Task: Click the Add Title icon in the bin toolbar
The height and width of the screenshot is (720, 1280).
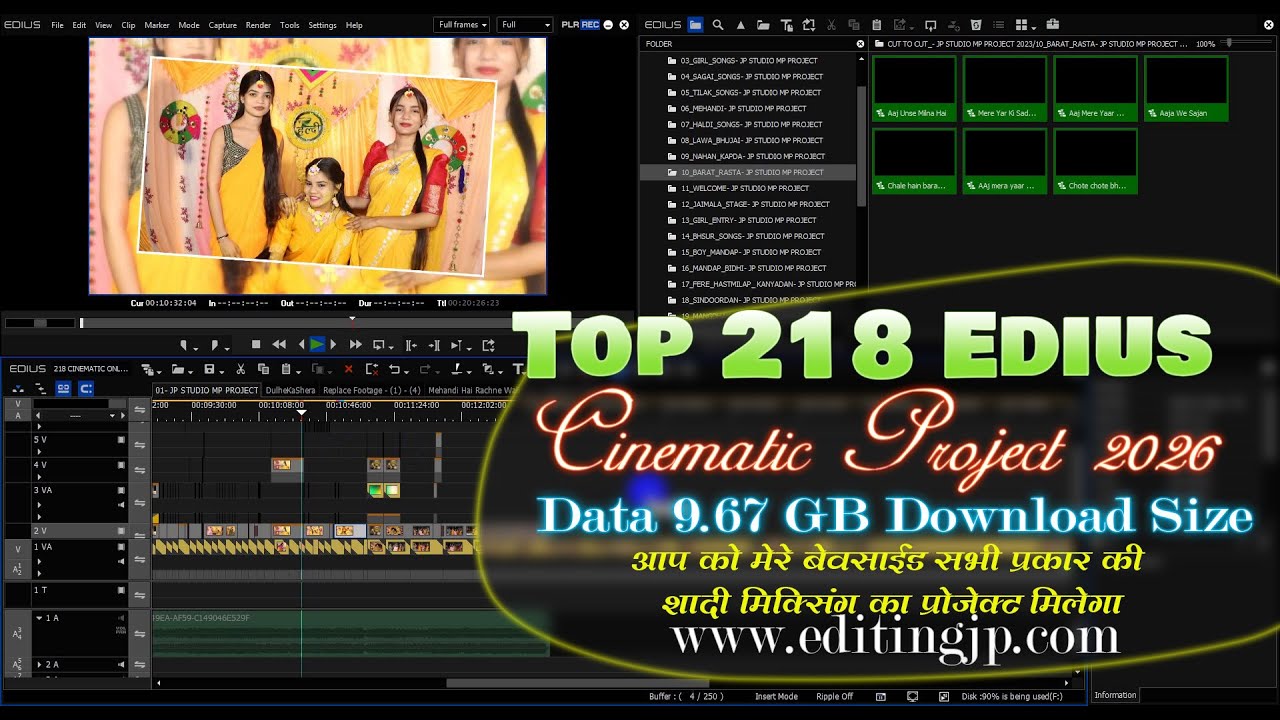Action: 787,25
